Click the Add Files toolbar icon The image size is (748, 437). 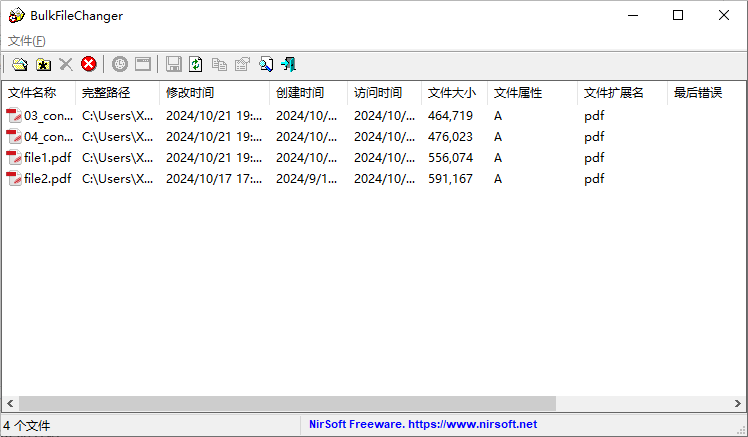20,64
